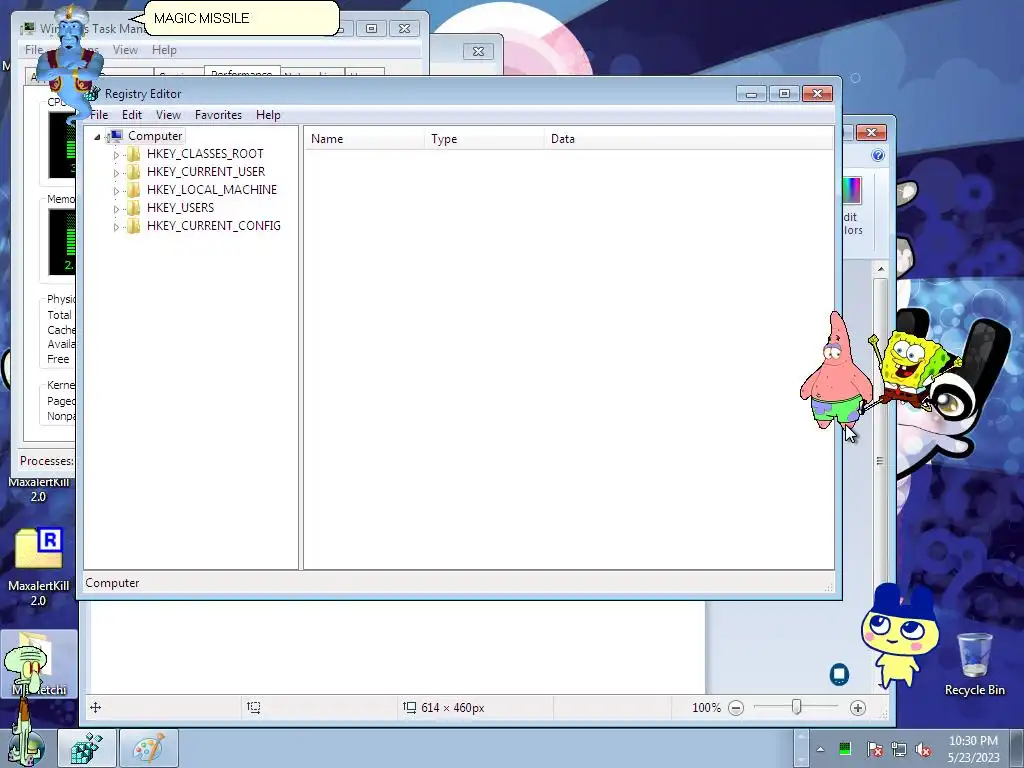The image size is (1024, 768).
Task: Expand the HKEY_CURRENT_USER key arrow
Action: [x=116, y=172]
